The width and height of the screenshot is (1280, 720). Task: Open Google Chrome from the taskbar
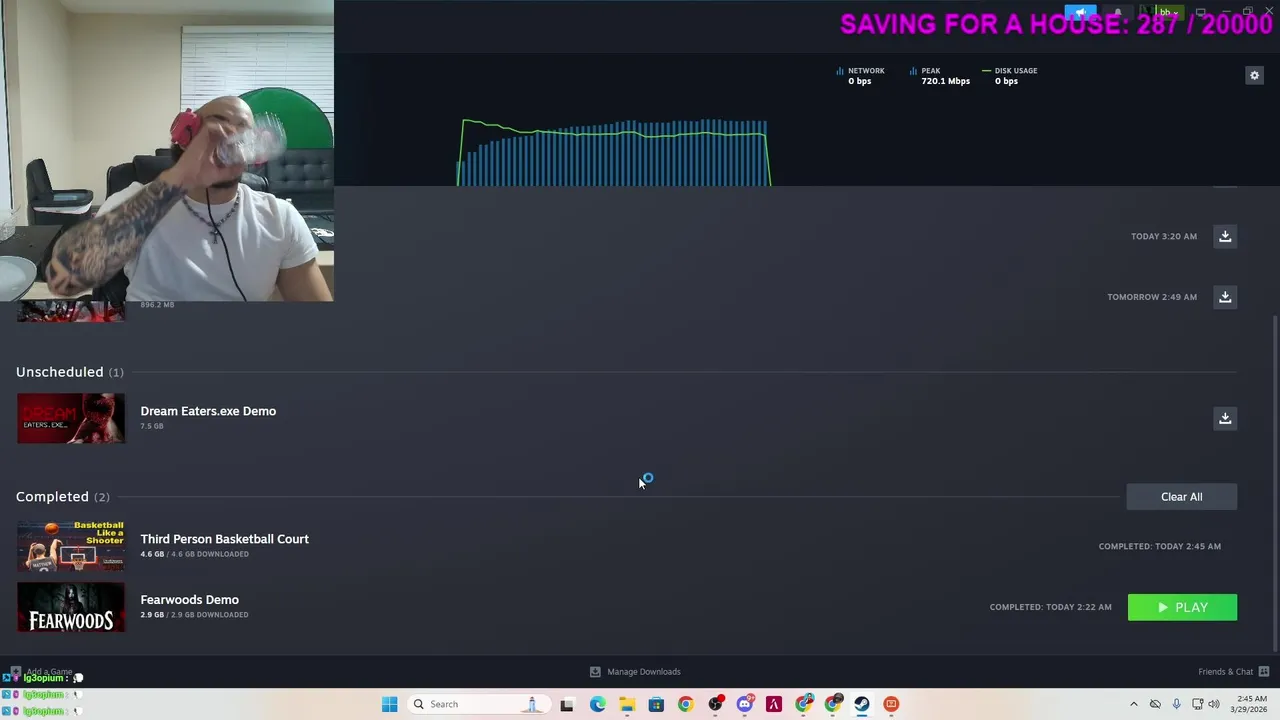click(685, 704)
